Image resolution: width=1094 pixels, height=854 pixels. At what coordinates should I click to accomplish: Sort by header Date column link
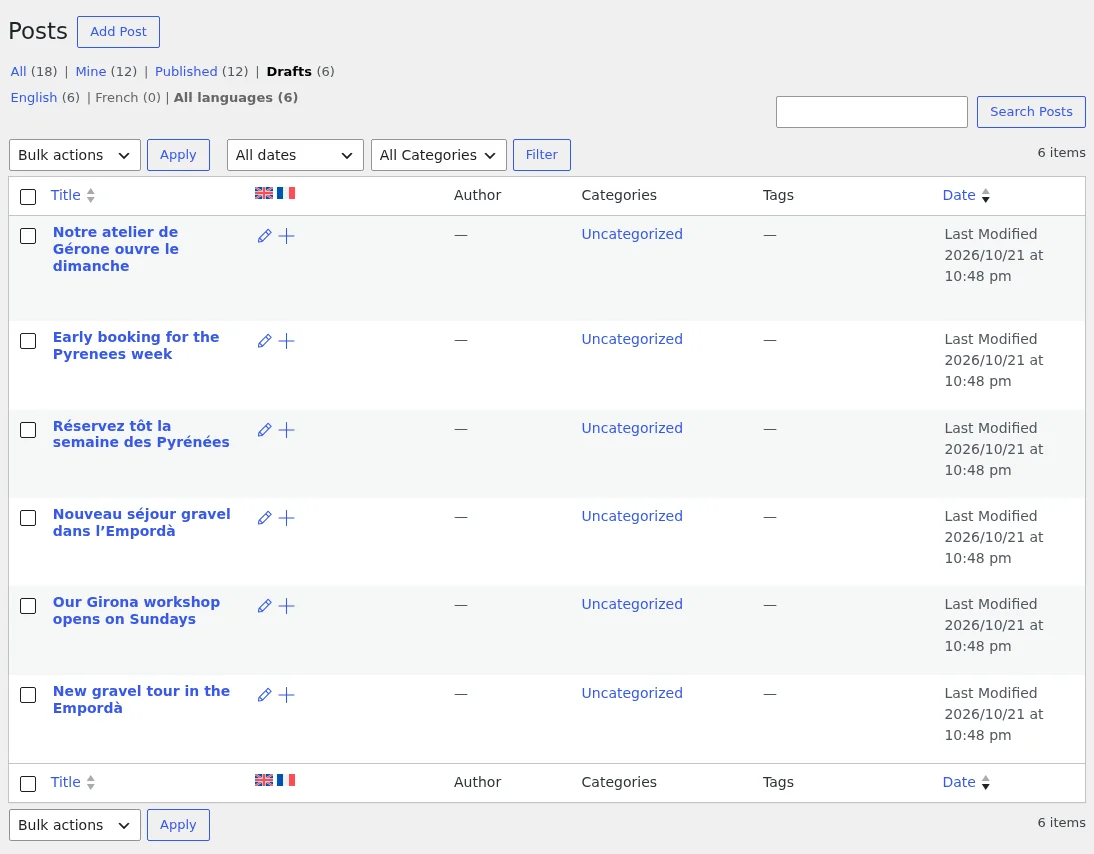click(959, 195)
